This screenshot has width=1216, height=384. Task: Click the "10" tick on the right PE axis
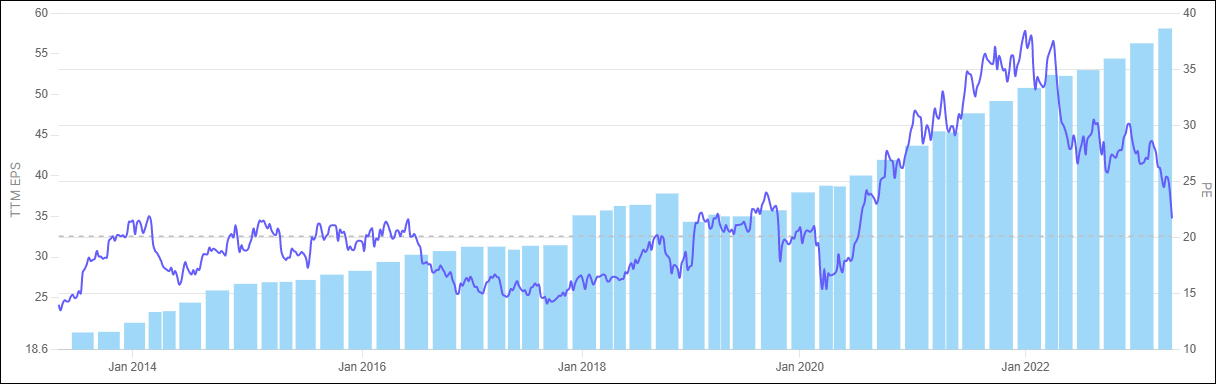1189,349
